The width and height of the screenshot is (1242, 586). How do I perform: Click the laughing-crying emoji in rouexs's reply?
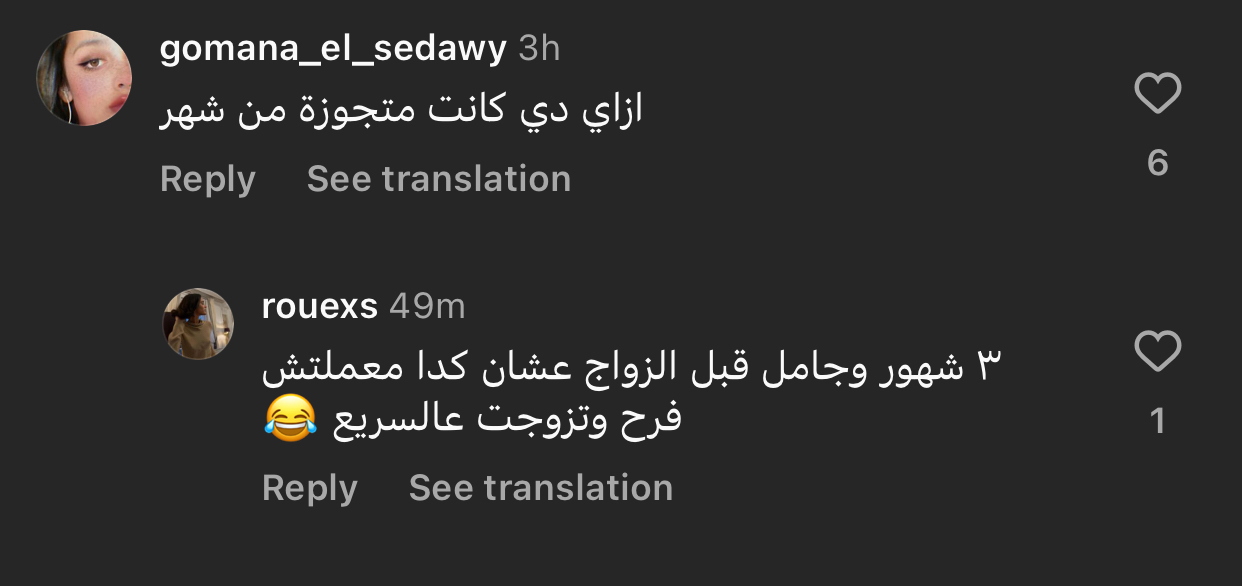(290, 419)
